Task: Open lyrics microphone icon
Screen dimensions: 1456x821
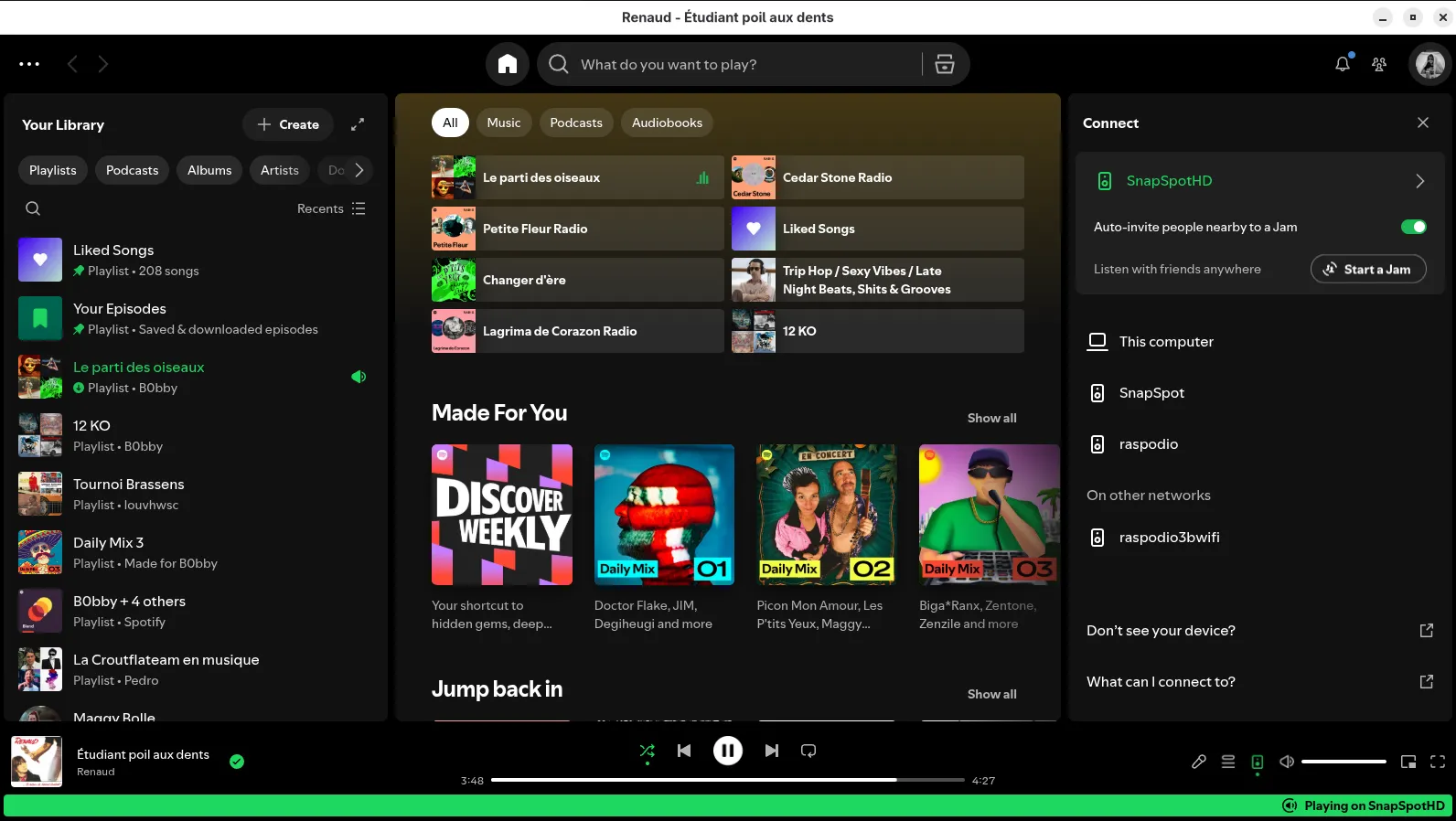Action: click(x=1199, y=762)
